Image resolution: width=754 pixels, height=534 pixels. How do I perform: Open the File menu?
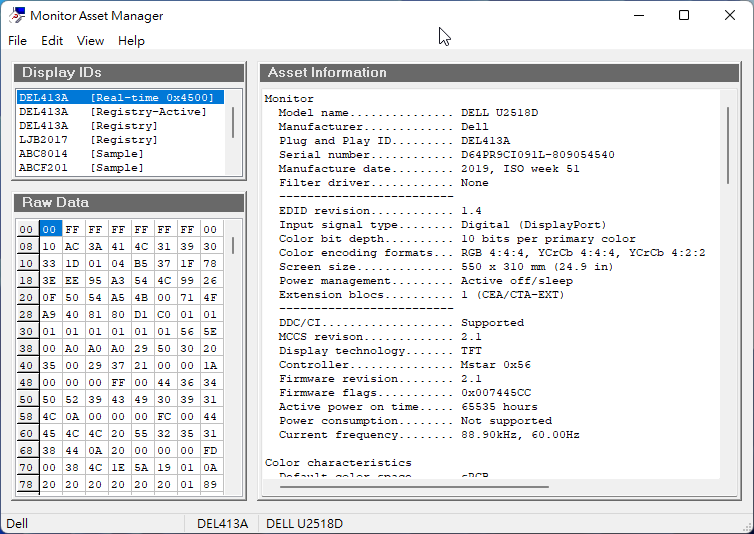point(17,41)
